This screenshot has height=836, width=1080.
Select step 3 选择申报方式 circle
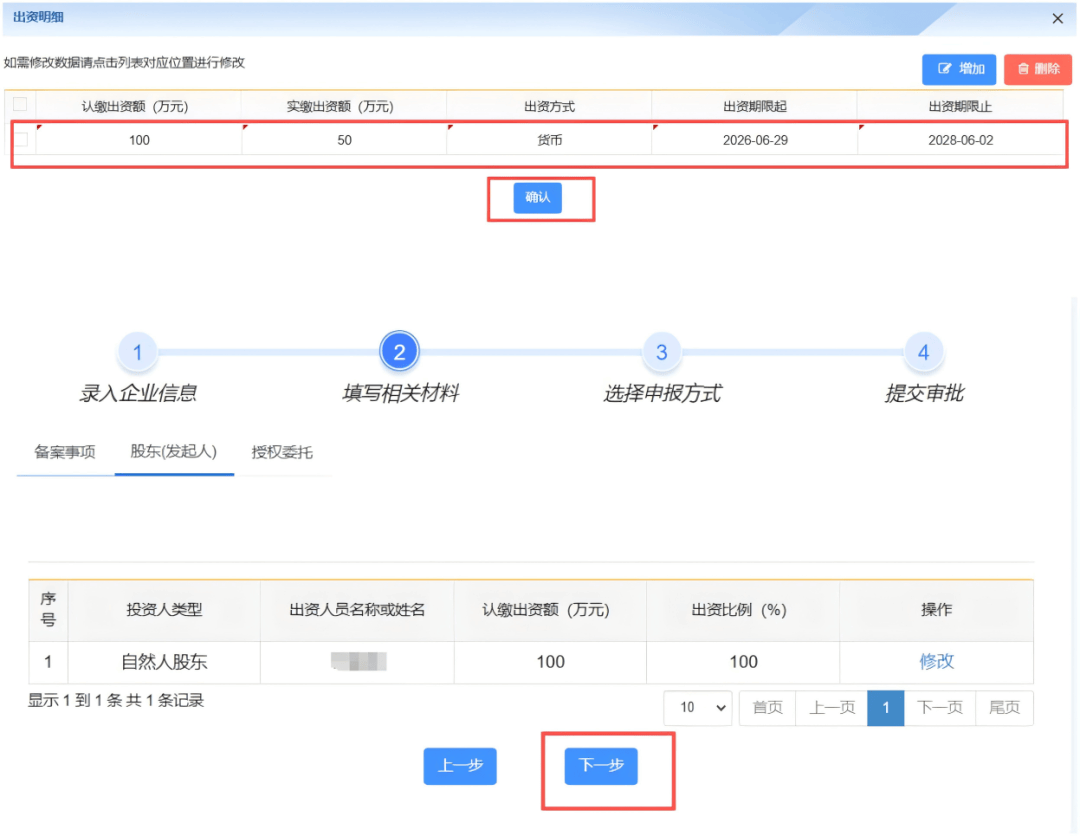point(661,352)
